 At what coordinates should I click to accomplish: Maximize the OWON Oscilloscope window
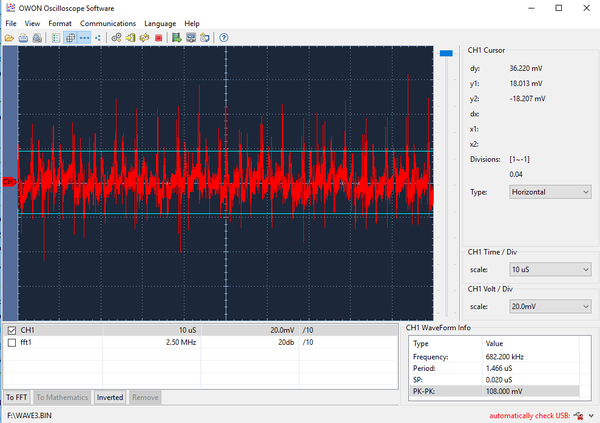coord(559,8)
